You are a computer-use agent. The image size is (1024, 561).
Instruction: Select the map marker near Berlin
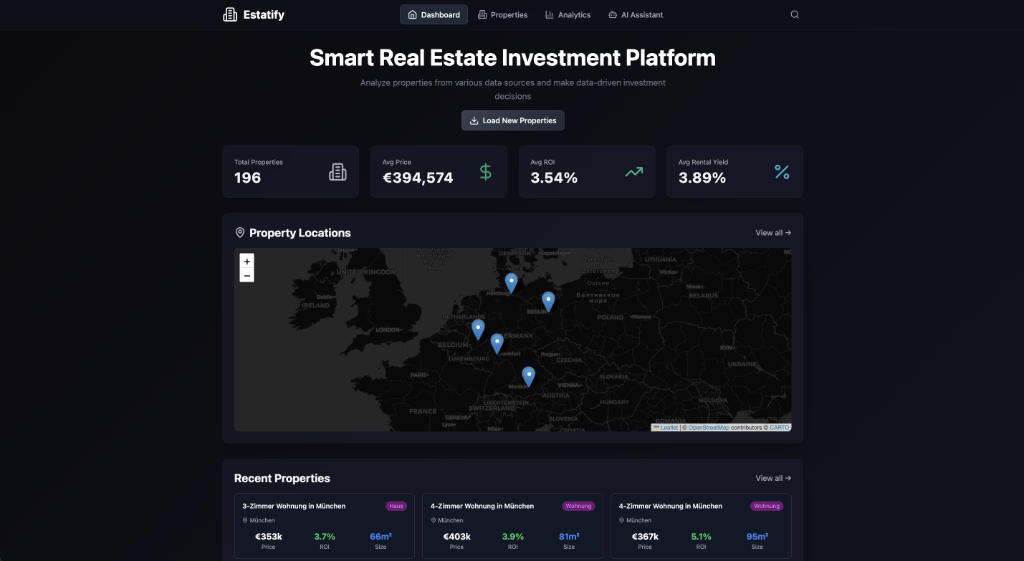(548, 301)
